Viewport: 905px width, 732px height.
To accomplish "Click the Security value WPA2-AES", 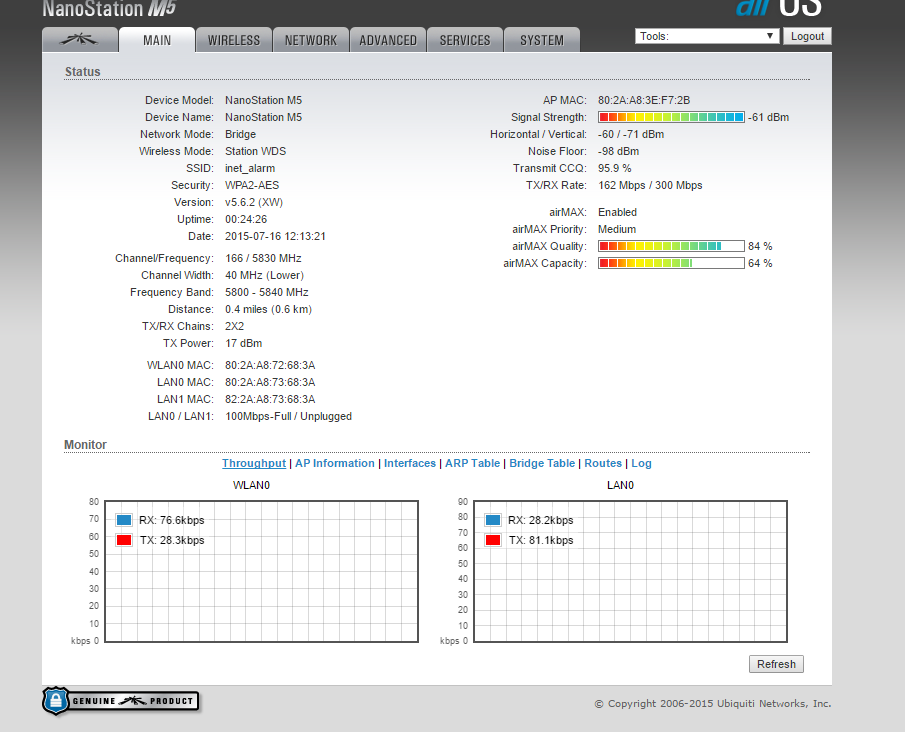I will click(x=252, y=185).
